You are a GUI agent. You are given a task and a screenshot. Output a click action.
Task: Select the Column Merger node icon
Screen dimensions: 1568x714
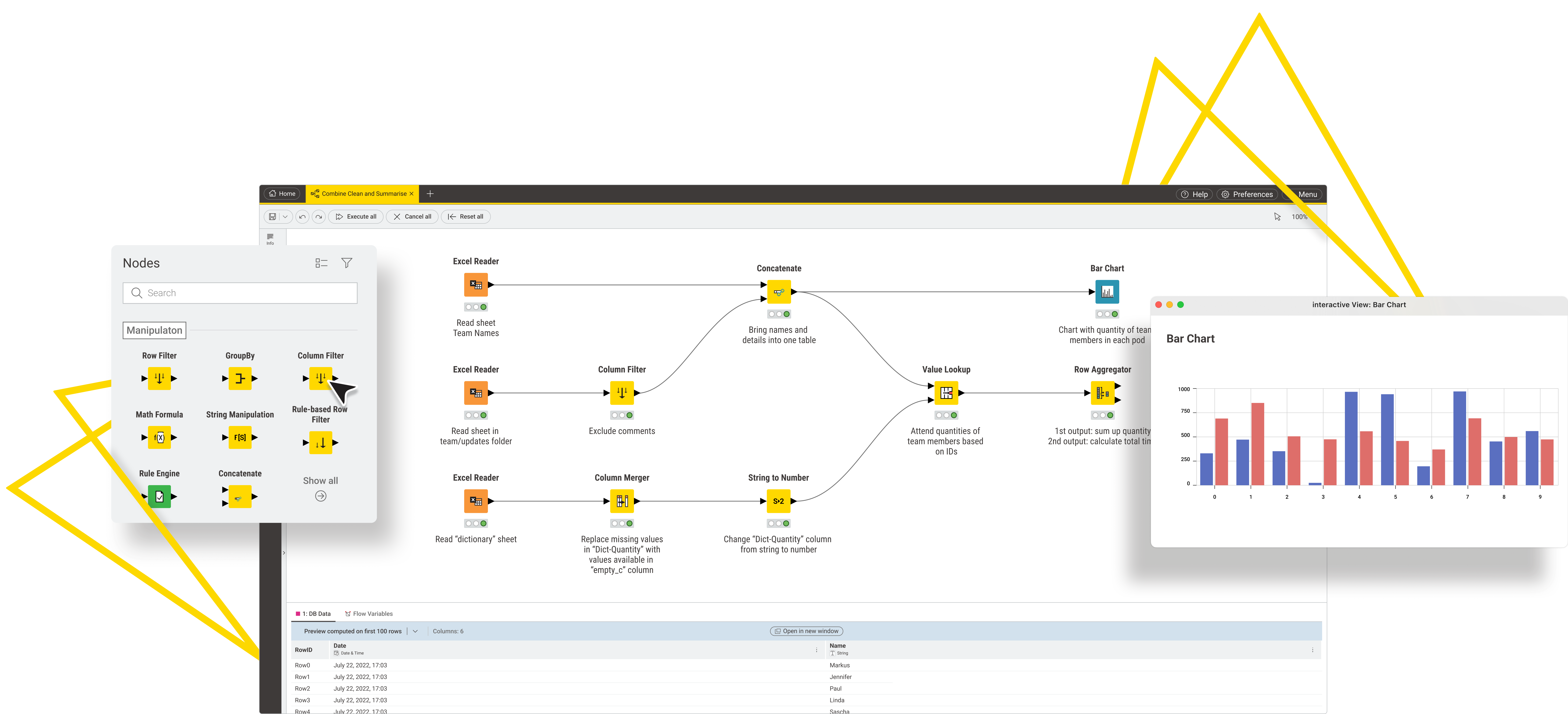tap(622, 501)
